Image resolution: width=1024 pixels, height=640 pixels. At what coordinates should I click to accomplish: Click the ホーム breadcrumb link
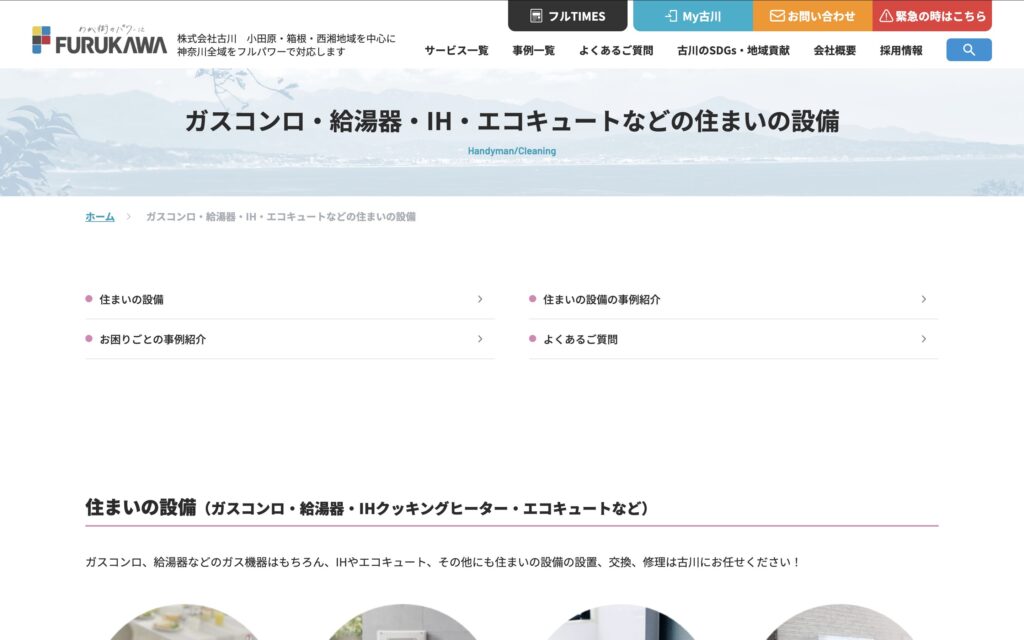coord(100,216)
